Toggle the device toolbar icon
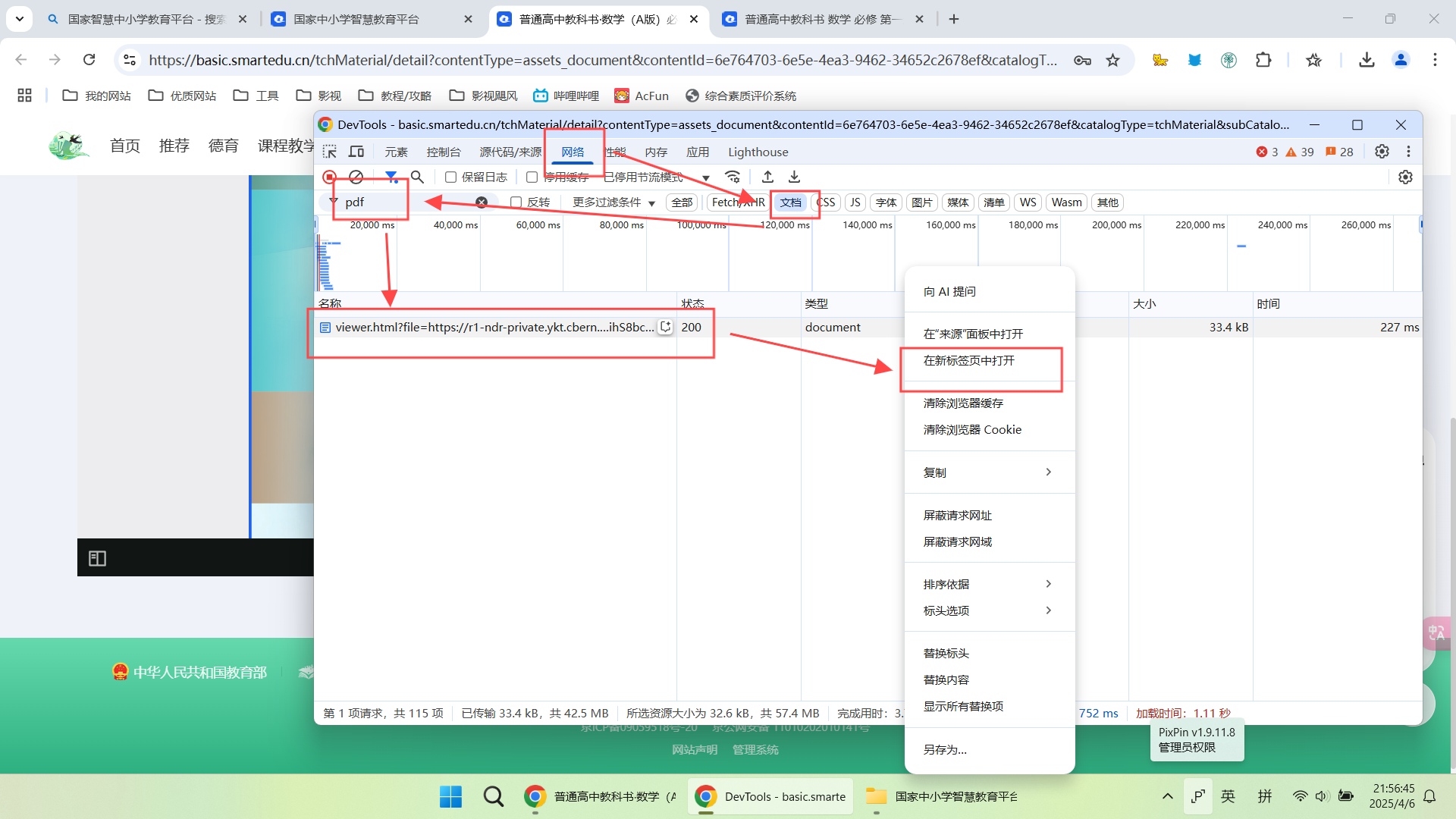This screenshot has height=819, width=1456. [x=356, y=152]
